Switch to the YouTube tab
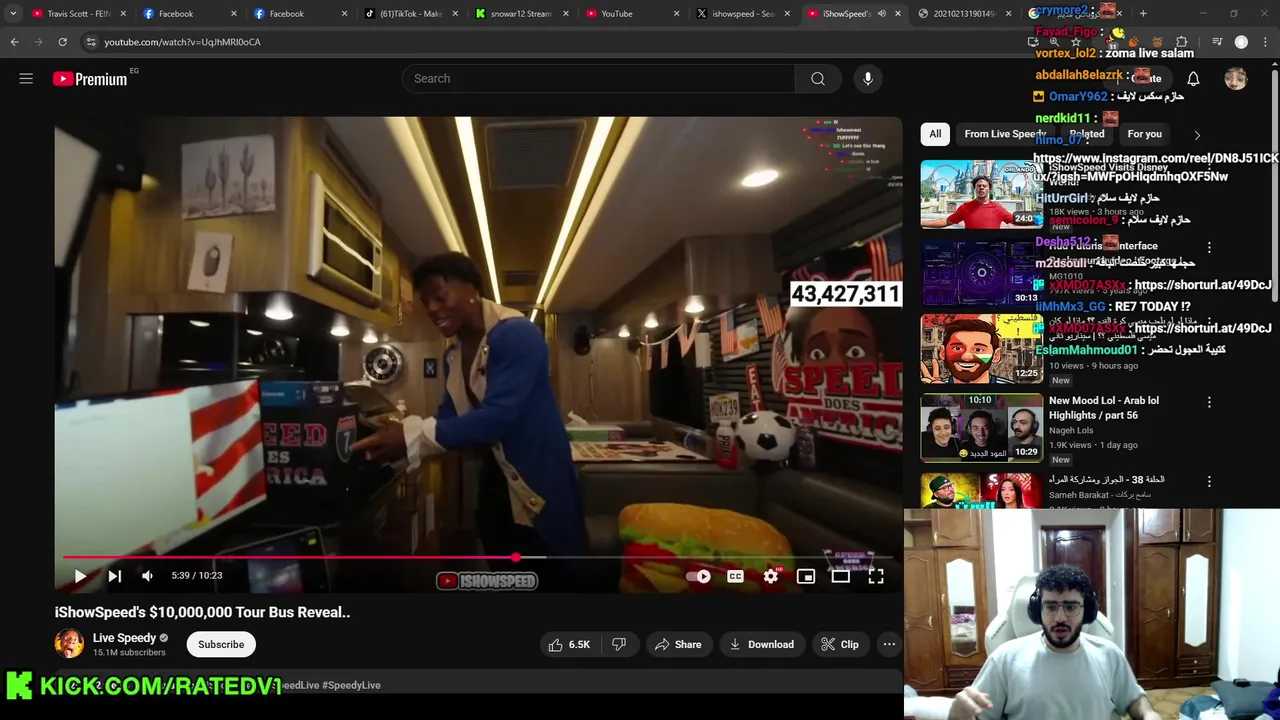 click(630, 14)
